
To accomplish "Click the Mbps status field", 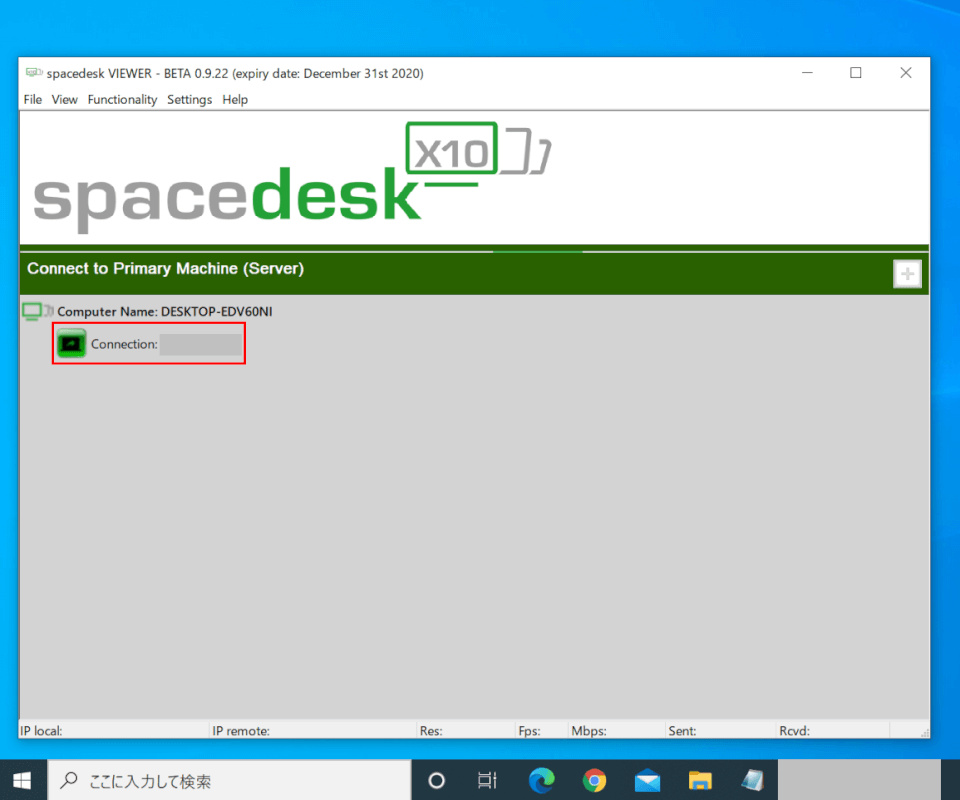I will pos(617,730).
